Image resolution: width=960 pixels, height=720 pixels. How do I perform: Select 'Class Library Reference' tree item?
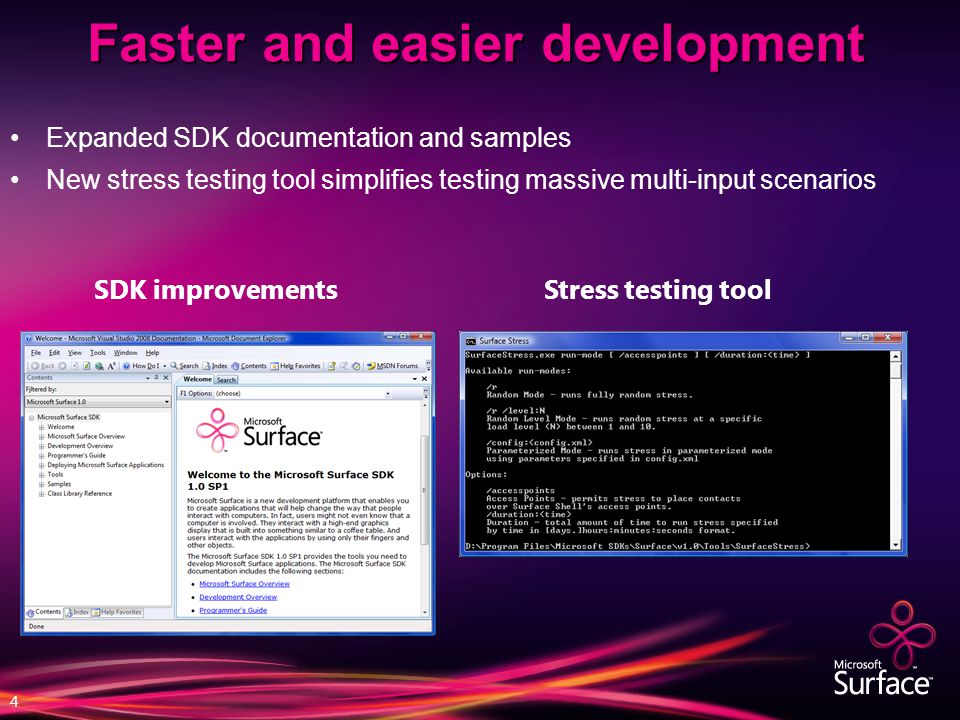tap(80, 493)
